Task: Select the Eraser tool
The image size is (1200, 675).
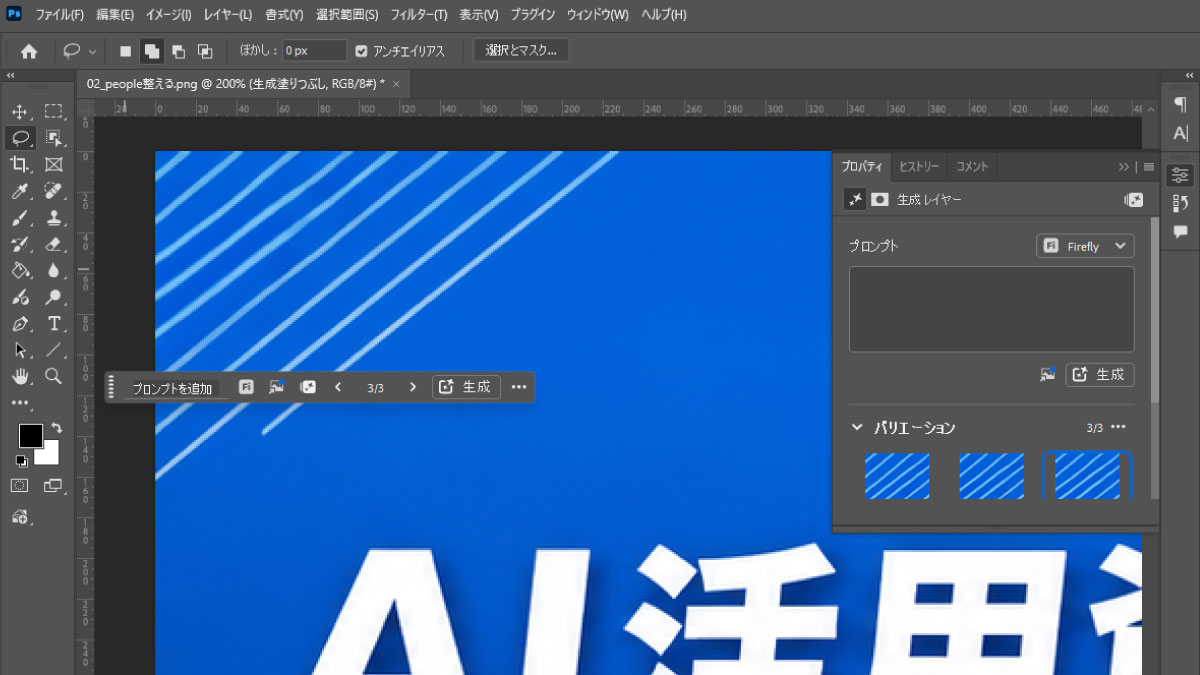Action: coord(53,244)
